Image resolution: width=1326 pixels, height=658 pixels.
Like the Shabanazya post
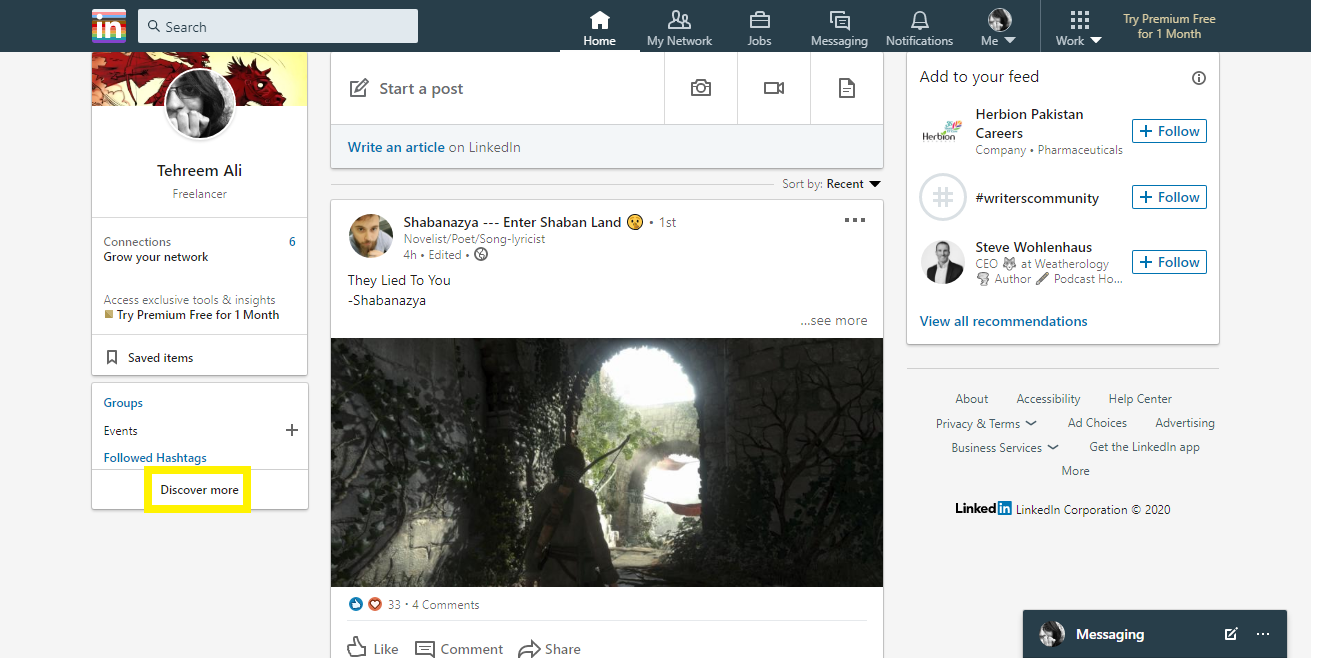[372, 648]
